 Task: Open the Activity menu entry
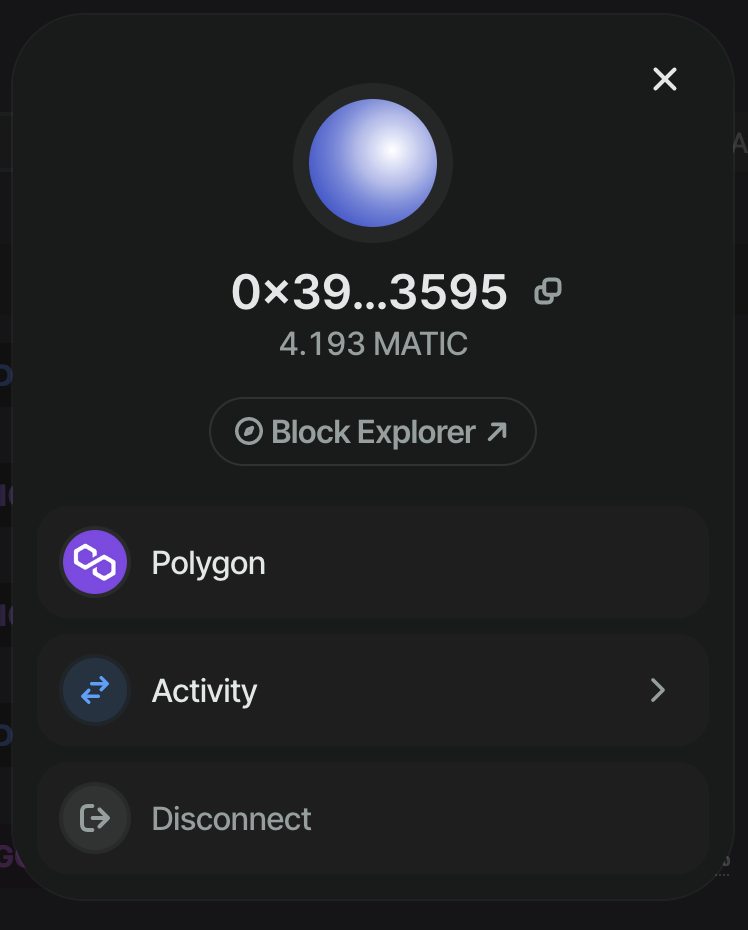point(204,690)
